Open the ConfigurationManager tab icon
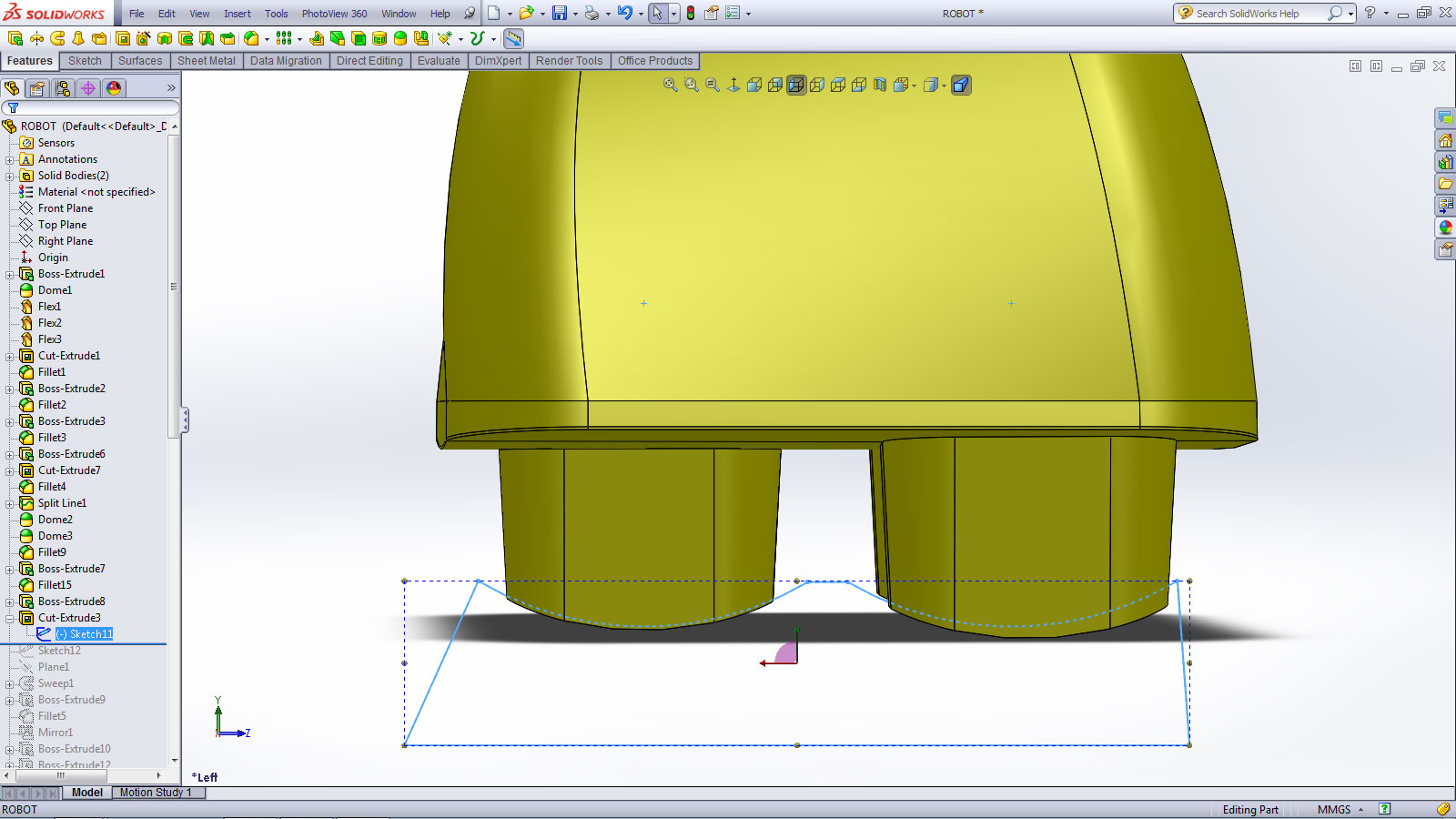Image resolution: width=1456 pixels, height=819 pixels. (x=62, y=88)
